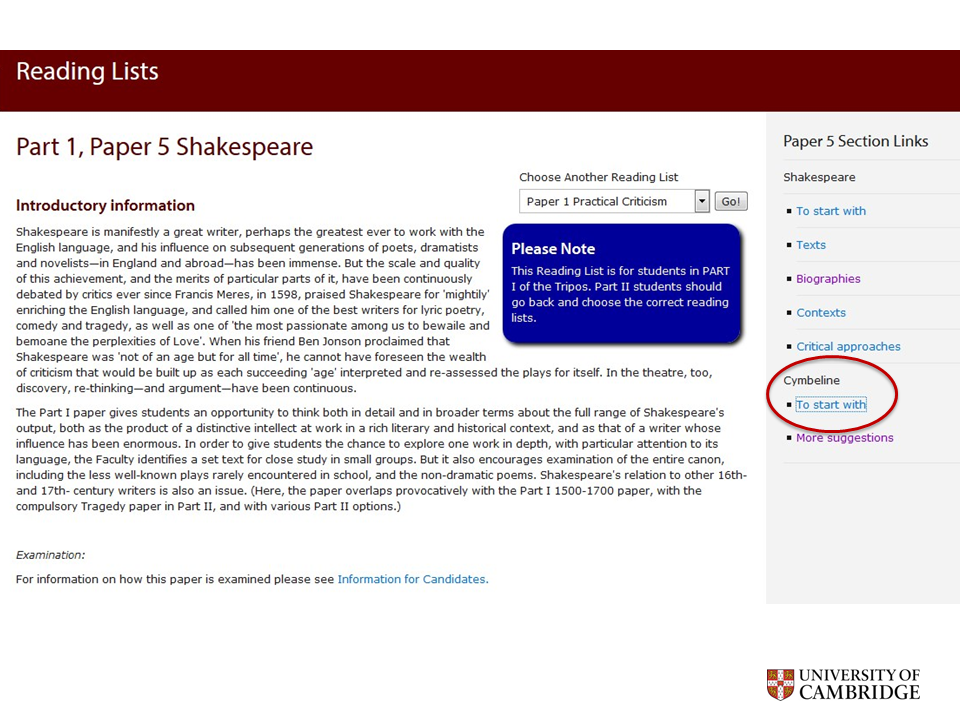Click the 'Paper 1 Practical Criticism' combo box
The width and height of the screenshot is (960, 720).
[606, 202]
